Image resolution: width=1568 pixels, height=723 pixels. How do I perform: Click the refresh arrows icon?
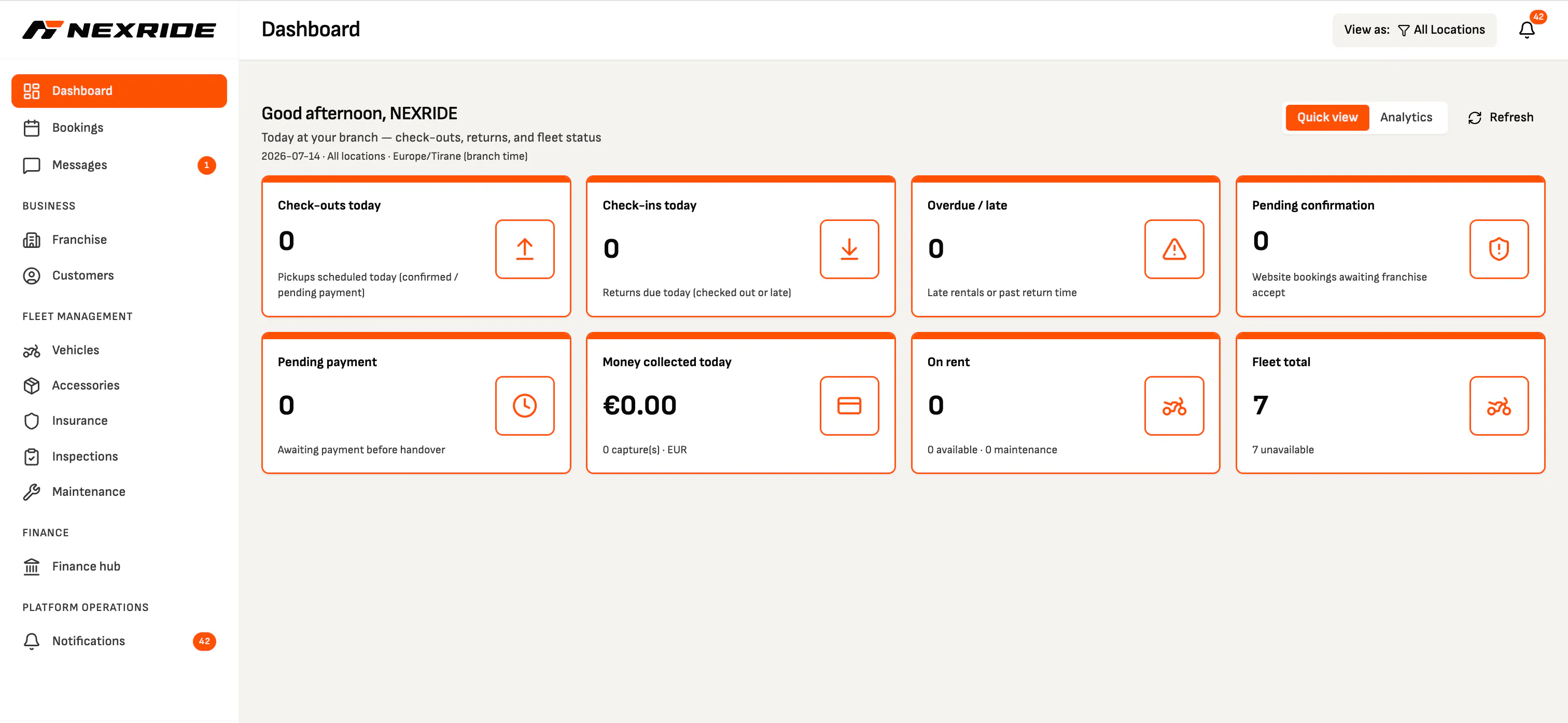[1474, 118]
